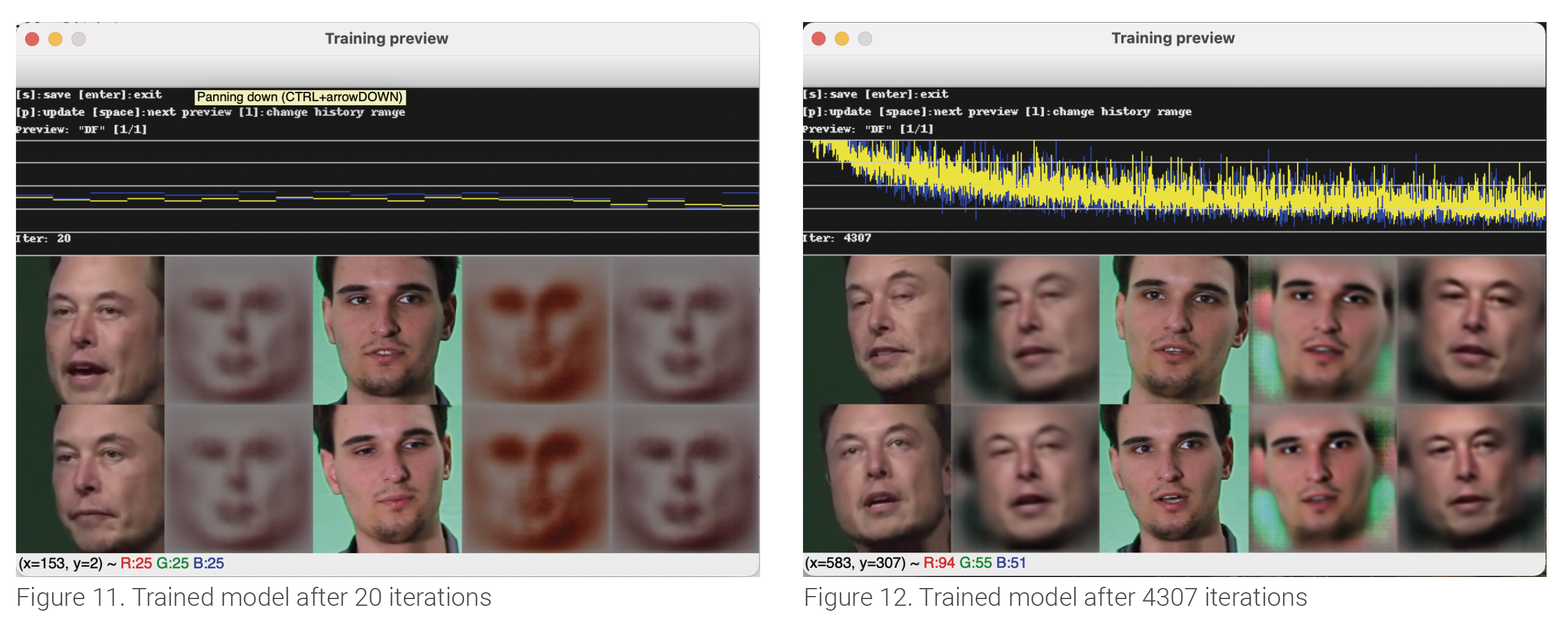Select bottom-row closed-mouth source face in left window
The height and width of the screenshot is (626, 1568).
90,478
